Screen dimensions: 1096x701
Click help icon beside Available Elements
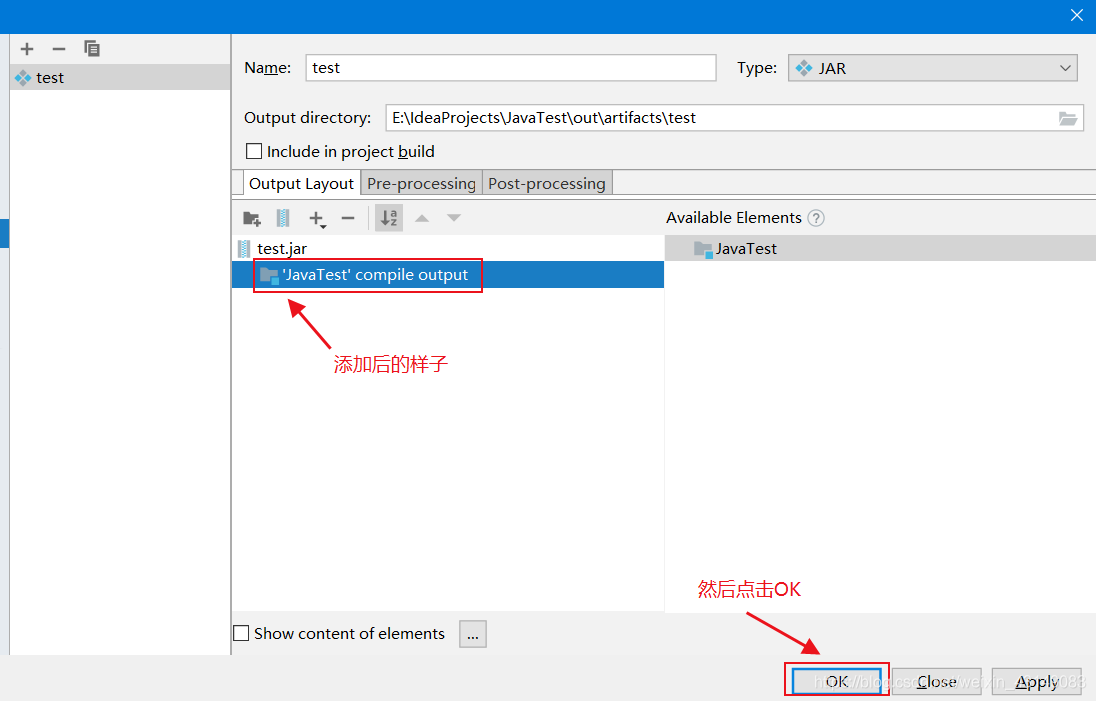[x=816, y=218]
